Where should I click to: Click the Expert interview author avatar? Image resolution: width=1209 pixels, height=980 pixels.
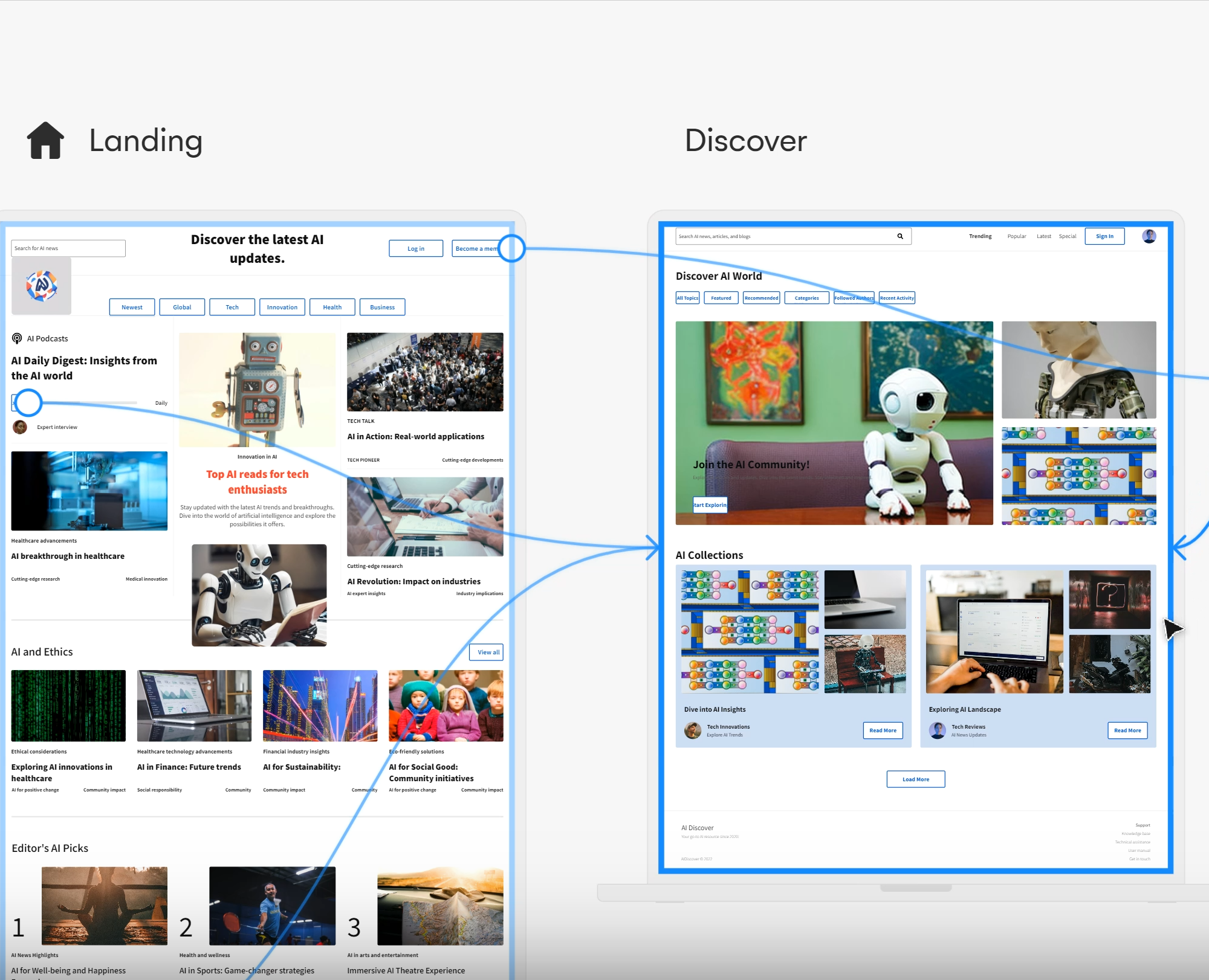tap(20, 427)
